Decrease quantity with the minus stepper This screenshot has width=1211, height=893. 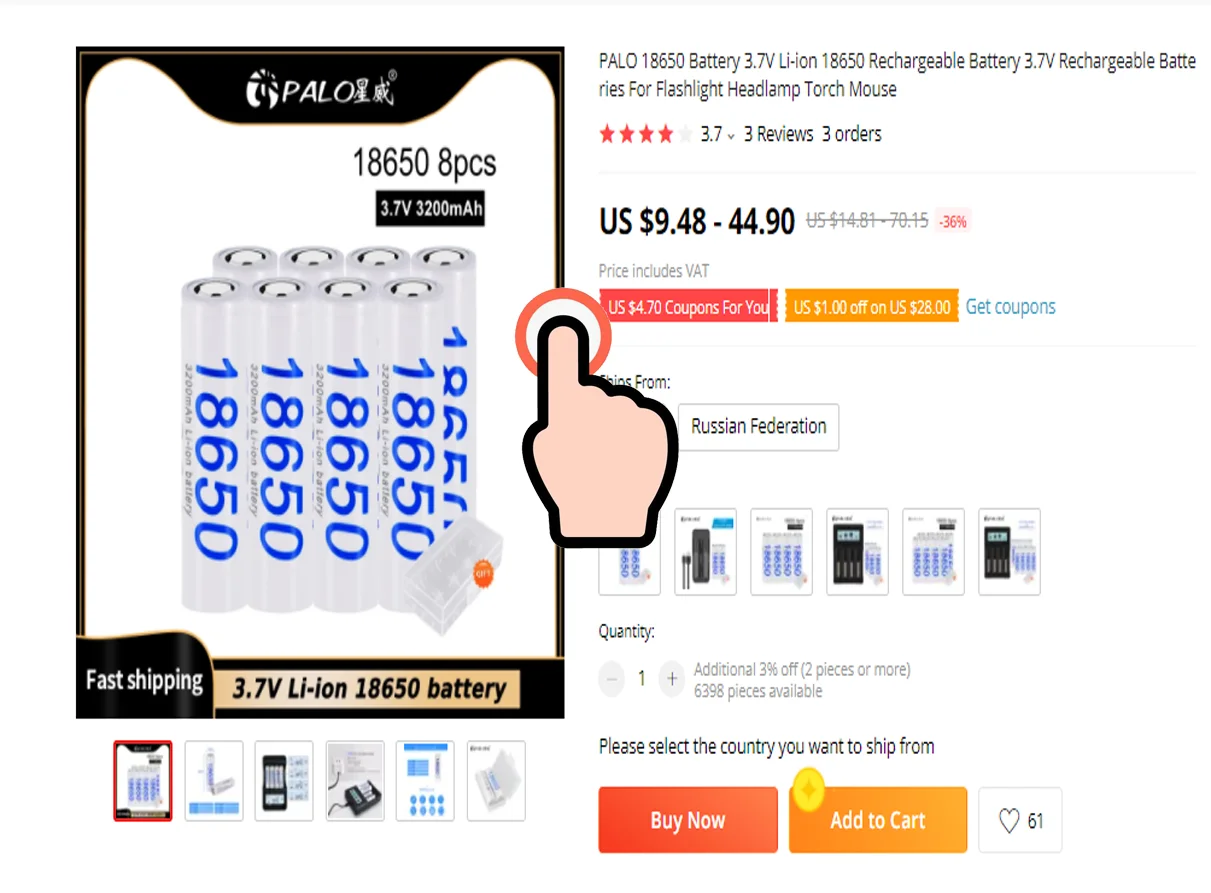(612, 679)
